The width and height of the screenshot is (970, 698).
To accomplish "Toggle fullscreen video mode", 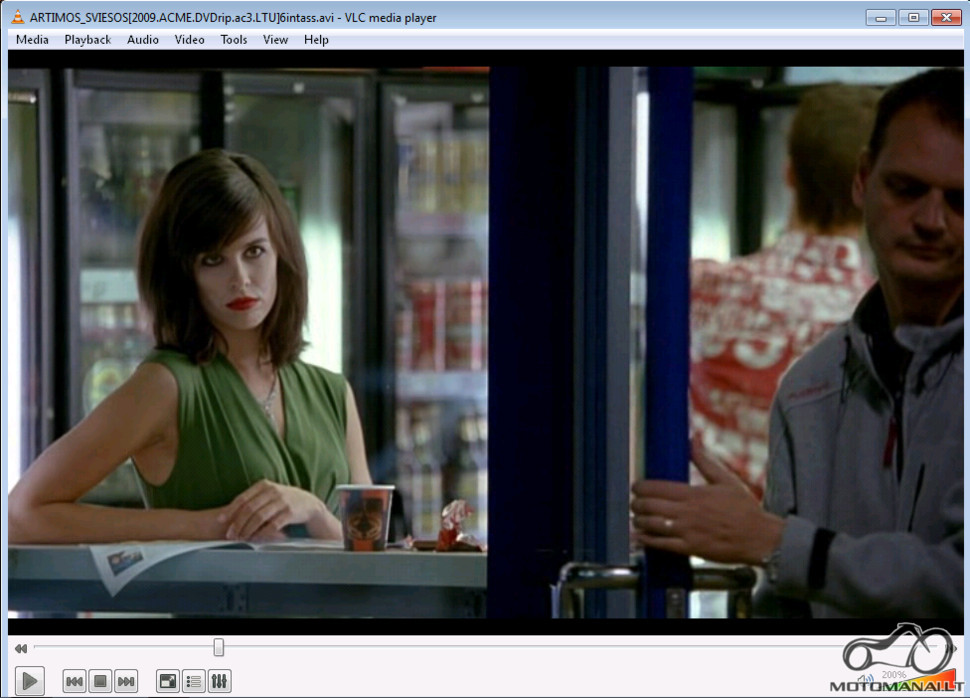I will pos(168,681).
